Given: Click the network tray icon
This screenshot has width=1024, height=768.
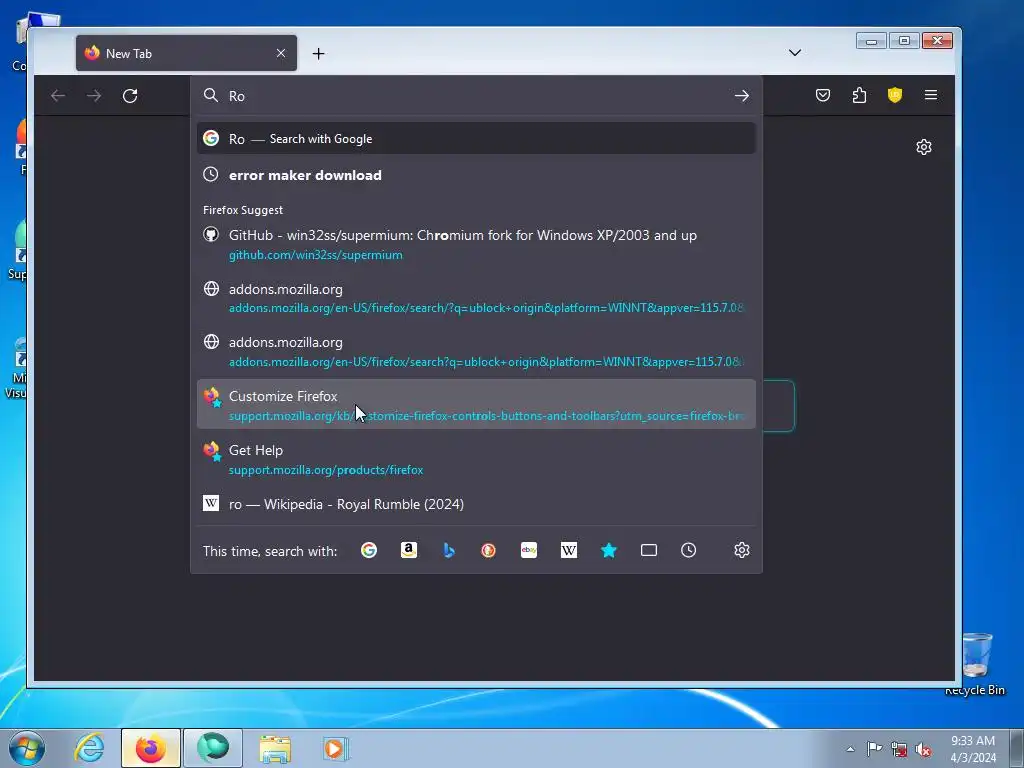Looking at the screenshot, I should (899, 749).
